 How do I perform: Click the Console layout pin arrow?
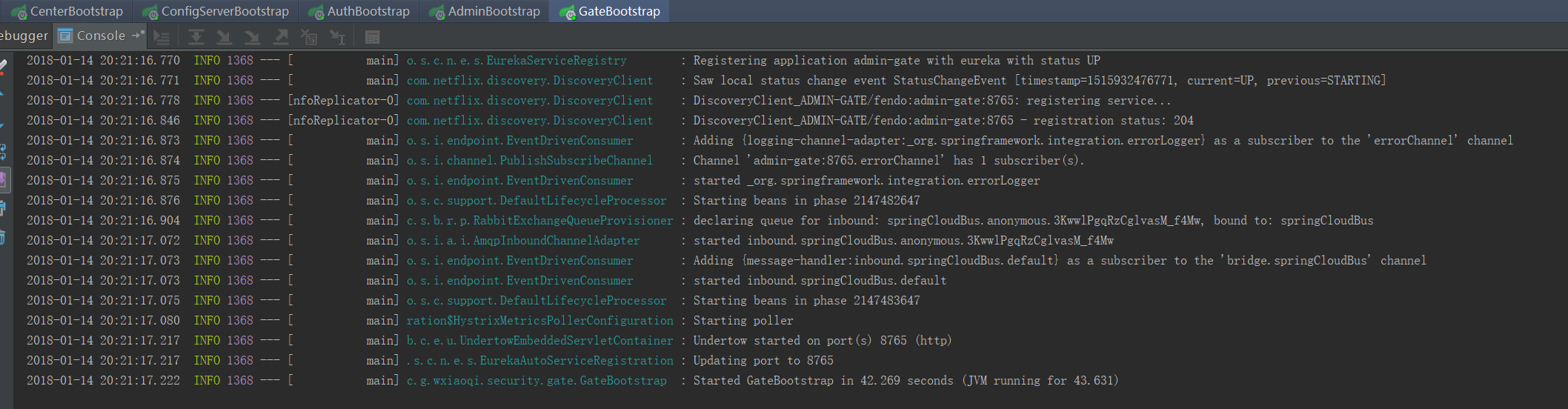click(x=138, y=36)
